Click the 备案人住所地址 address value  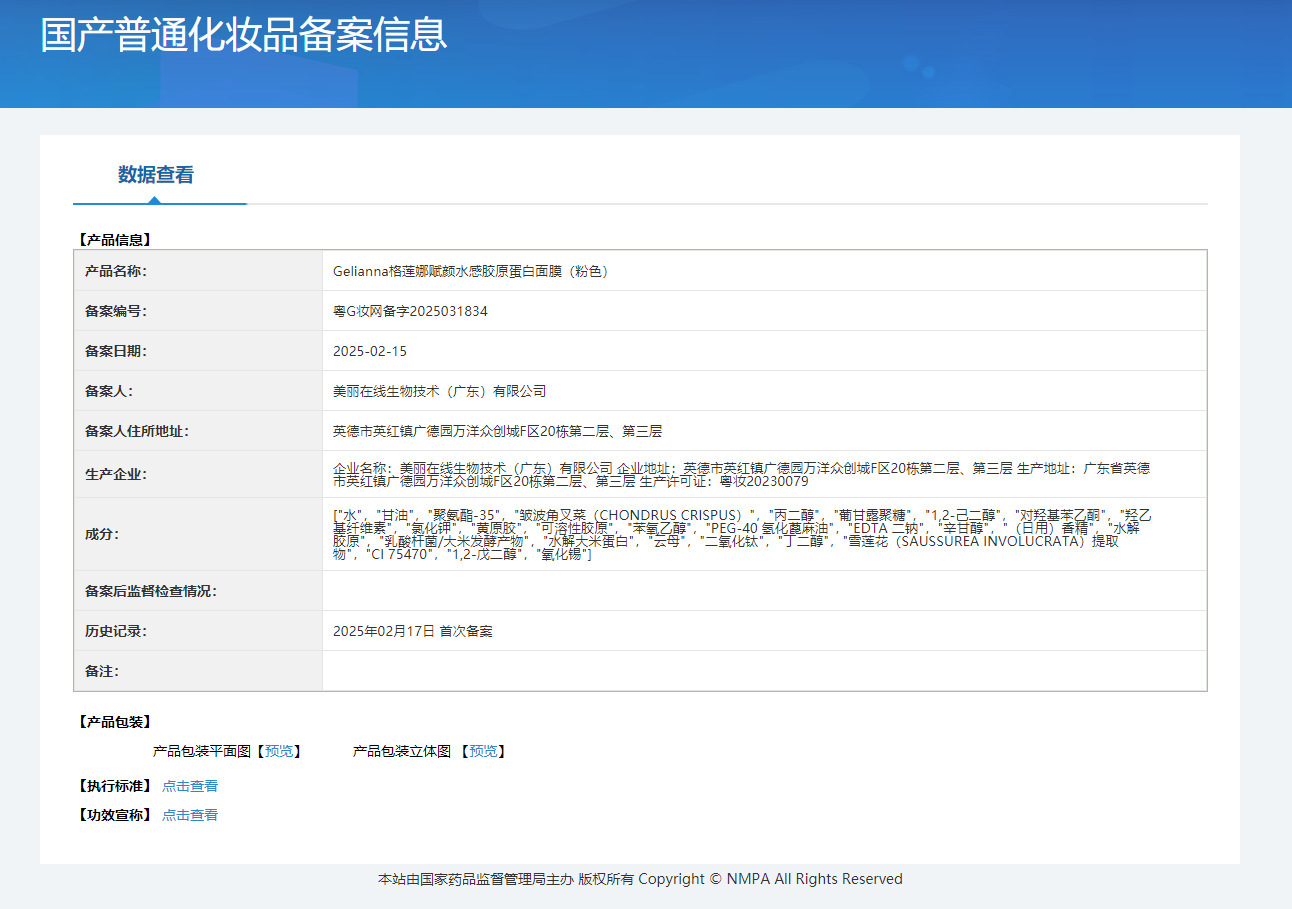click(x=497, y=431)
